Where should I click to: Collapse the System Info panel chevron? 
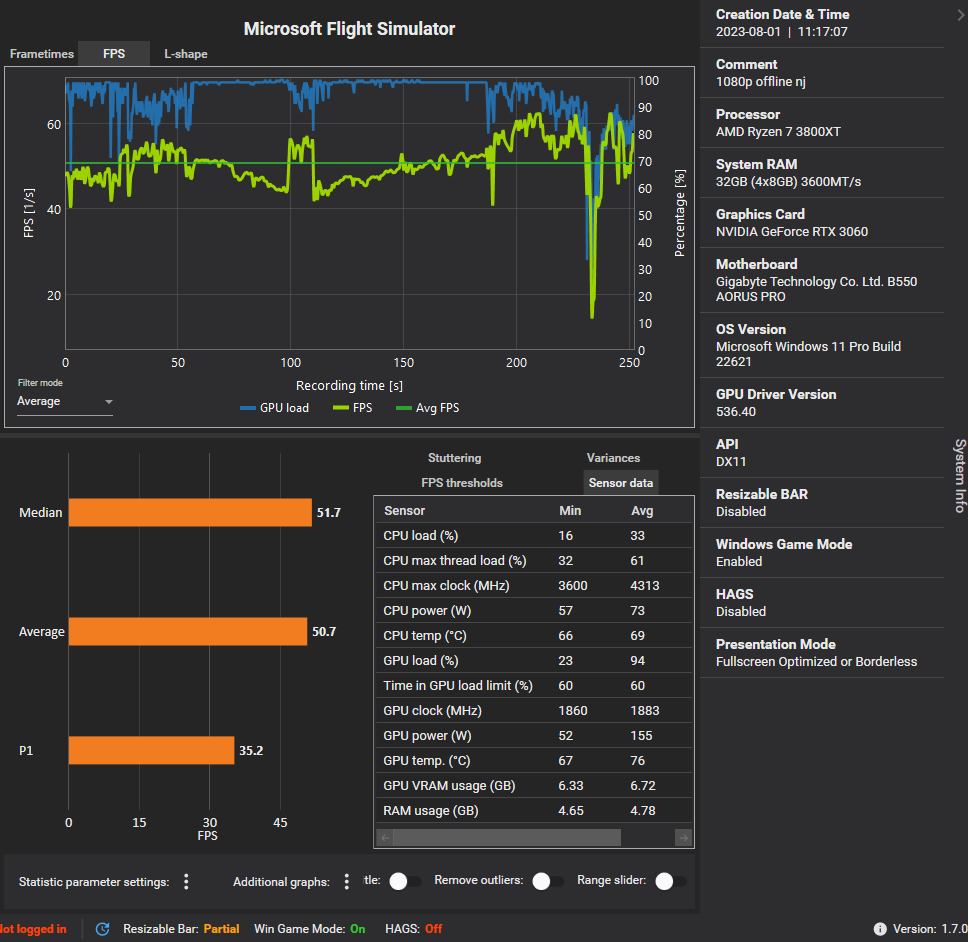click(x=961, y=15)
